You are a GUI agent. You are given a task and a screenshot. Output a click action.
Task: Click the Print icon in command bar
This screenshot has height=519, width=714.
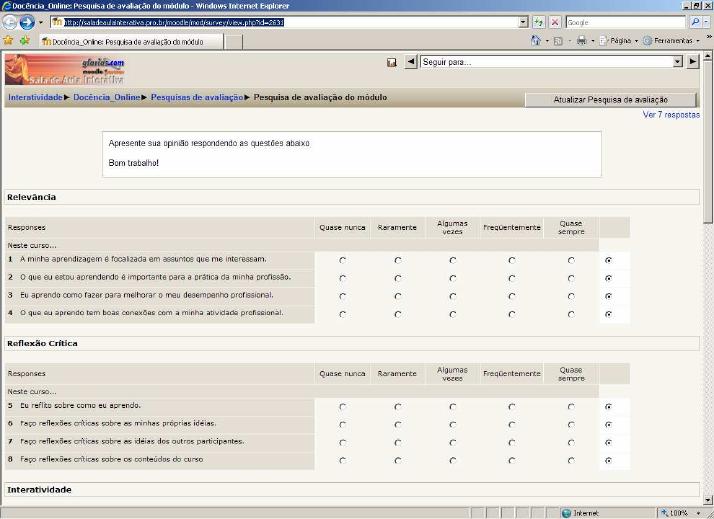582,41
